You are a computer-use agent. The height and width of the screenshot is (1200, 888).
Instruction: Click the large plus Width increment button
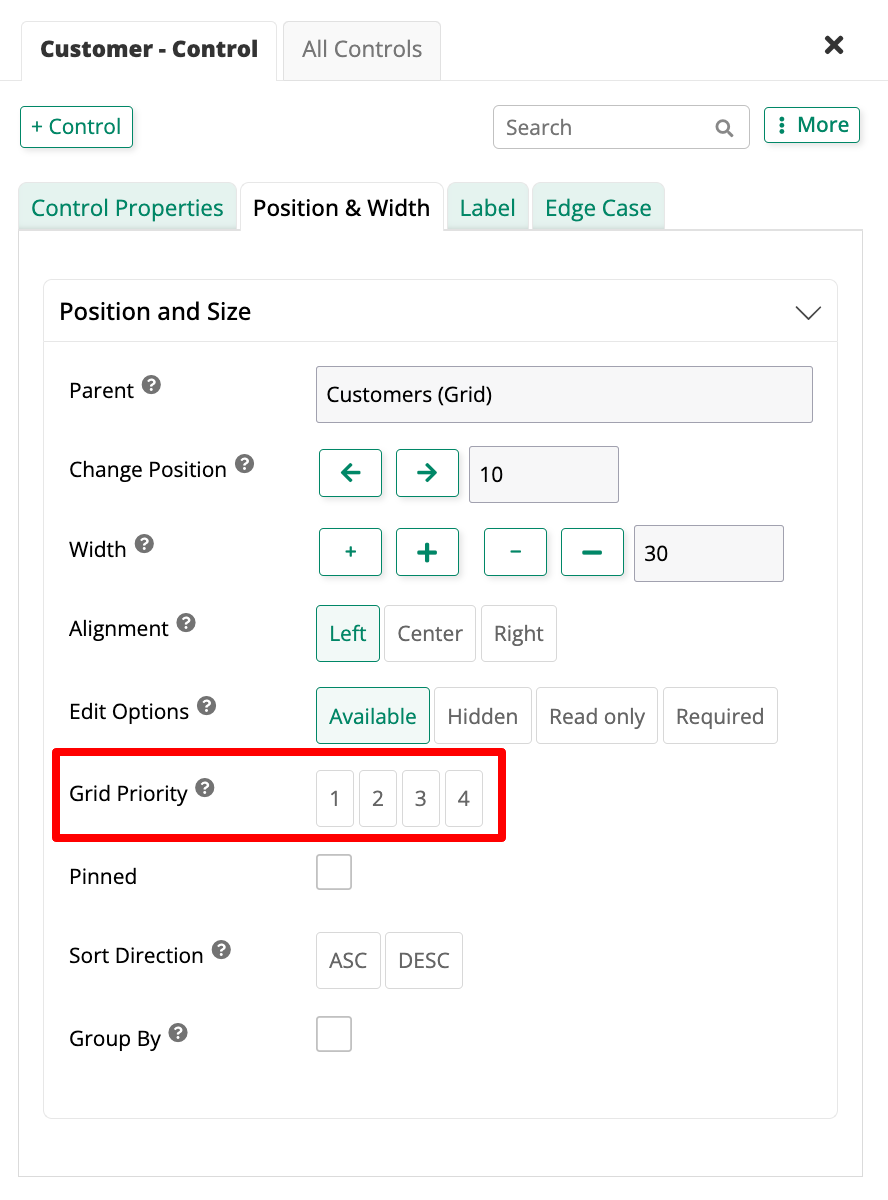point(427,551)
